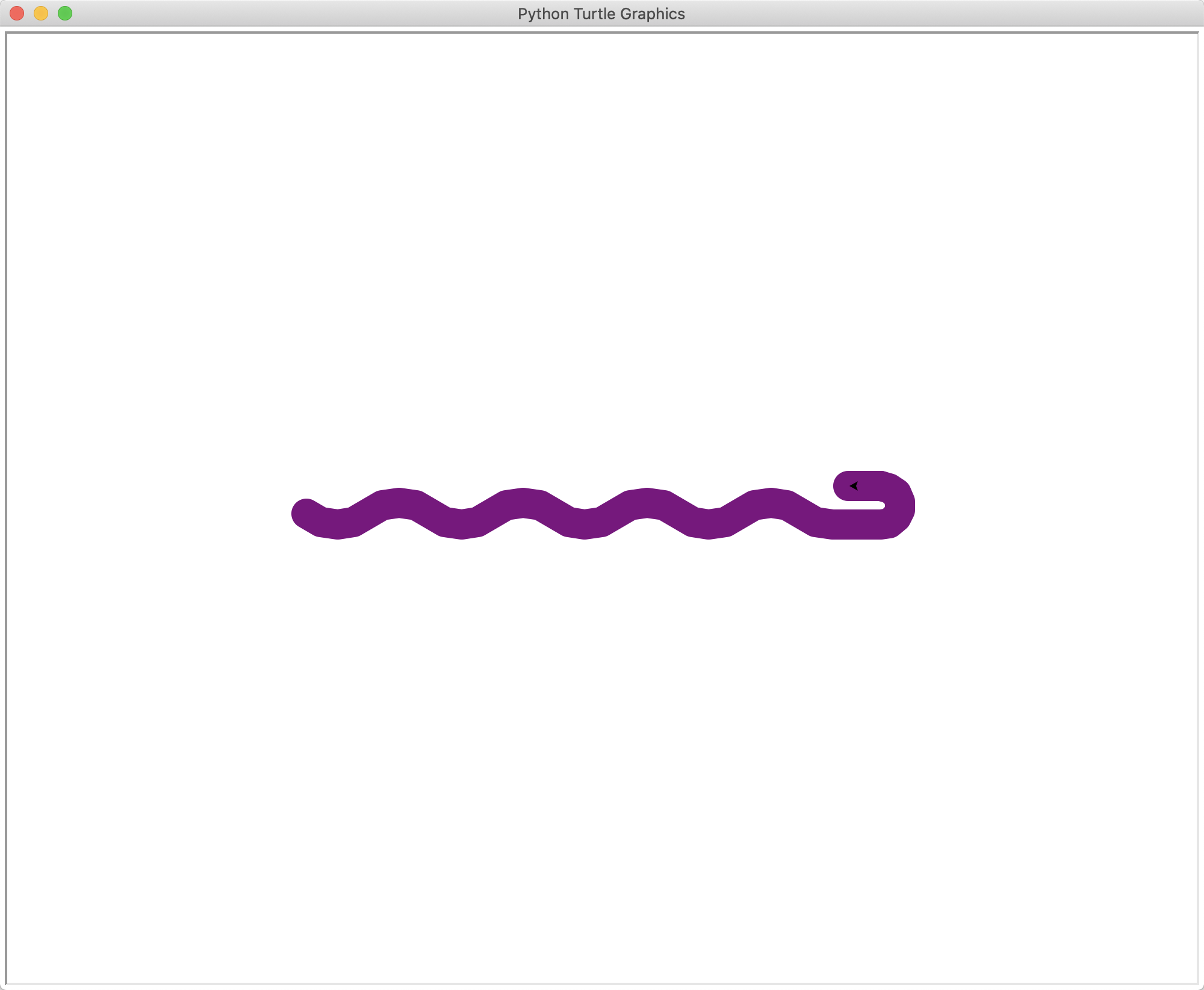The image size is (1204, 990).
Task: Click the third crest of purple wave
Action: [x=647, y=502]
